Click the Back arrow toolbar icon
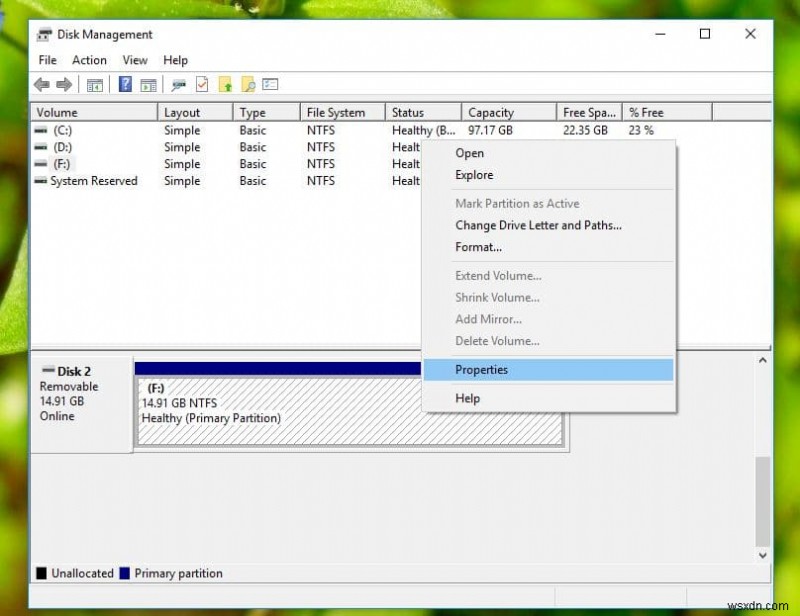The height and width of the screenshot is (616, 800). click(x=42, y=85)
